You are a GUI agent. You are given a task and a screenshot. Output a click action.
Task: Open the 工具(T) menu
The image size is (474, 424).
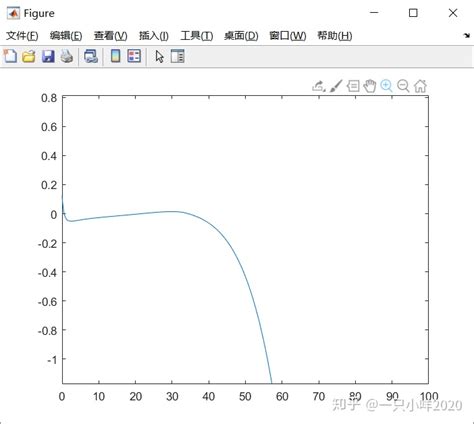point(197,36)
